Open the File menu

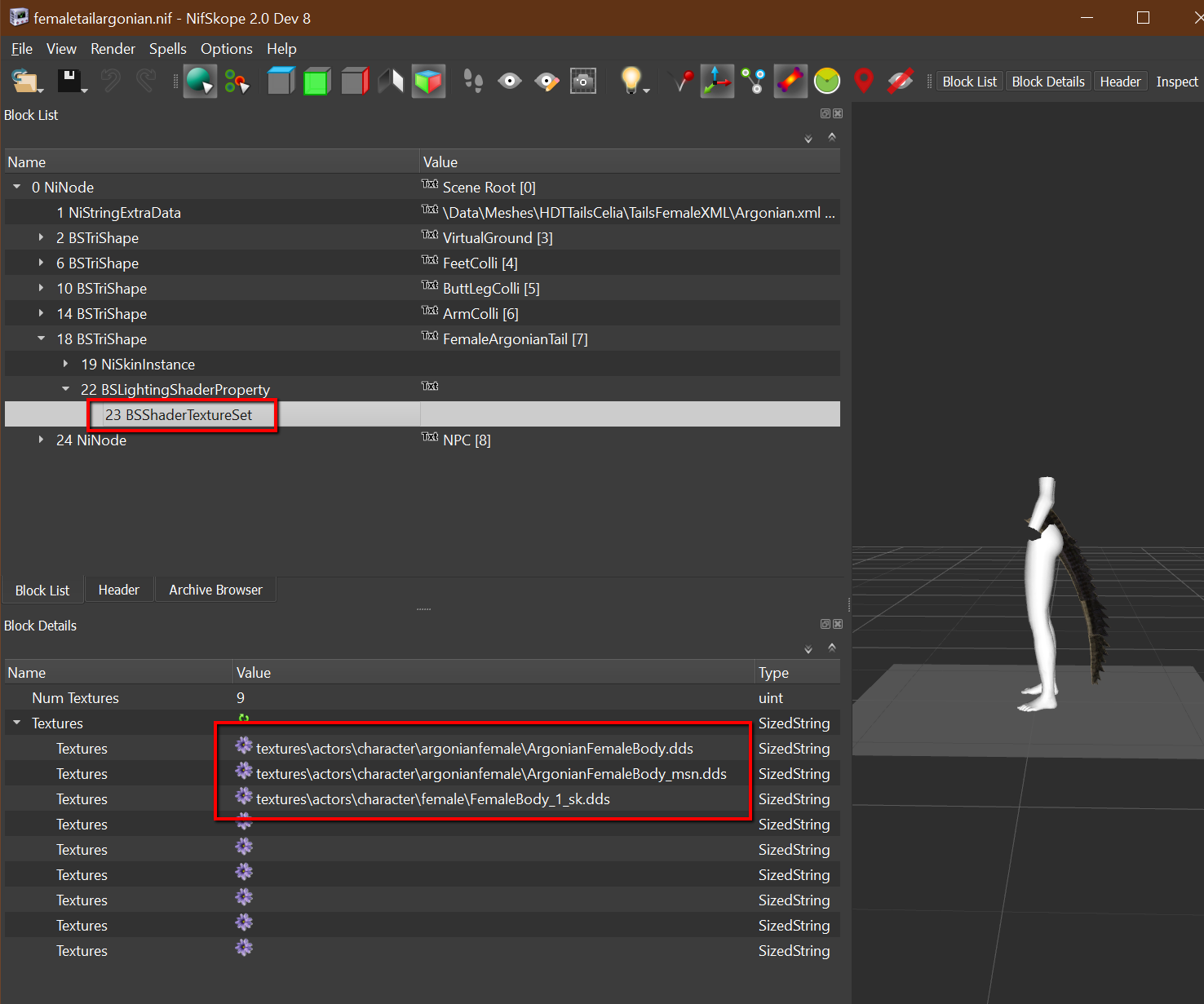[x=22, y=49]
